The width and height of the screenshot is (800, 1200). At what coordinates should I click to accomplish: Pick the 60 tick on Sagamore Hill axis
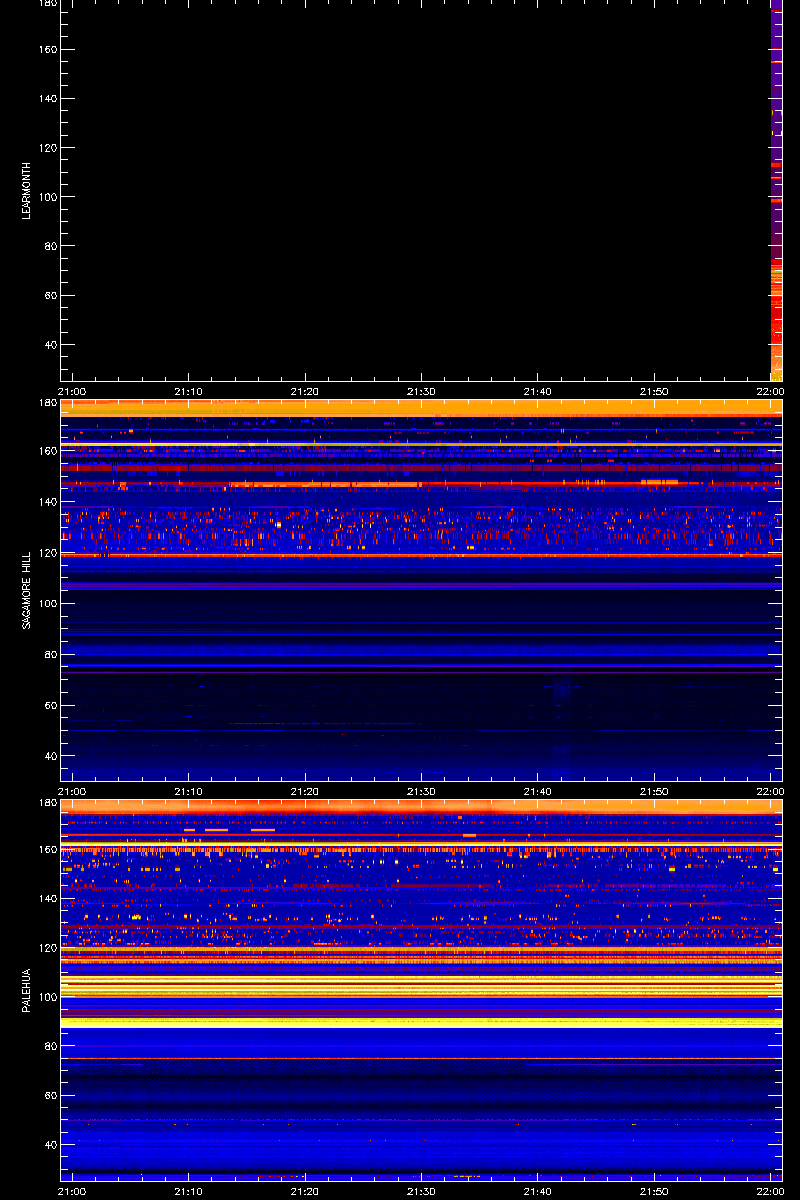click(50, 705)
